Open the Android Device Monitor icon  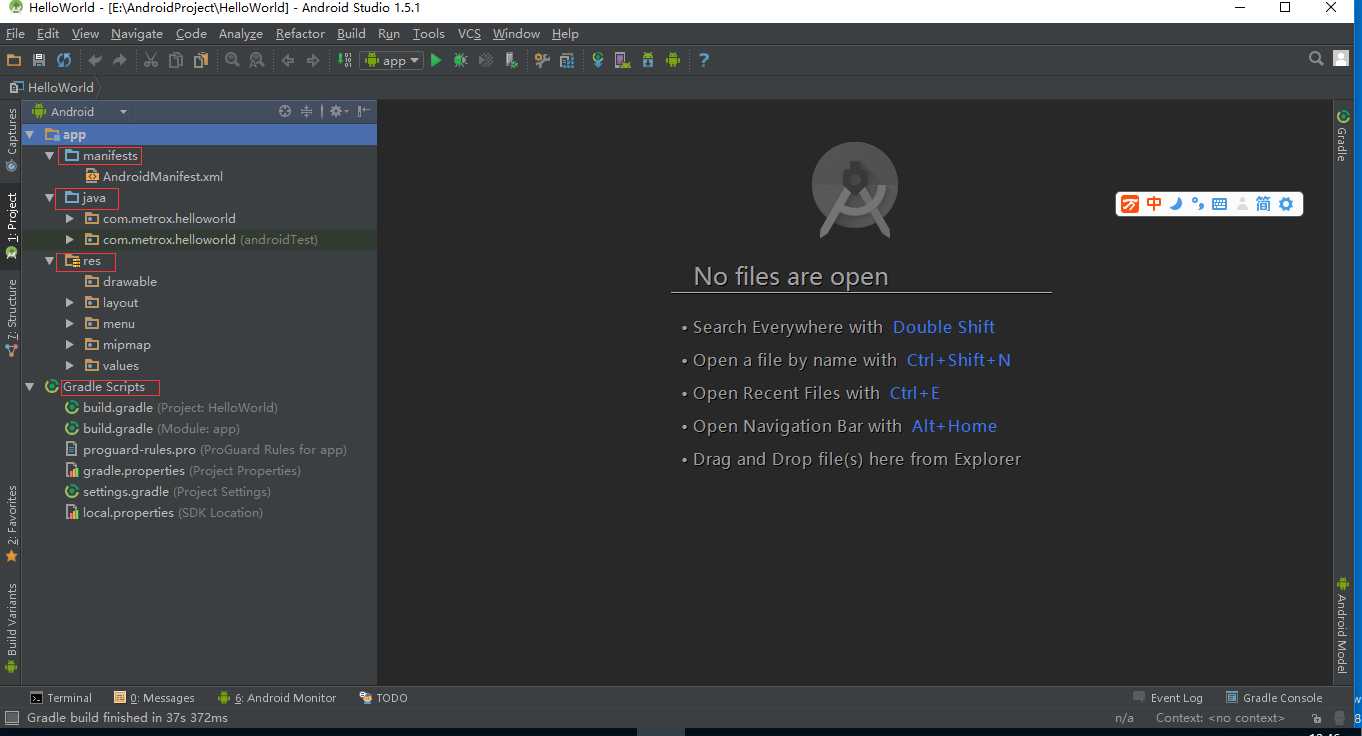tap(673, 60)
